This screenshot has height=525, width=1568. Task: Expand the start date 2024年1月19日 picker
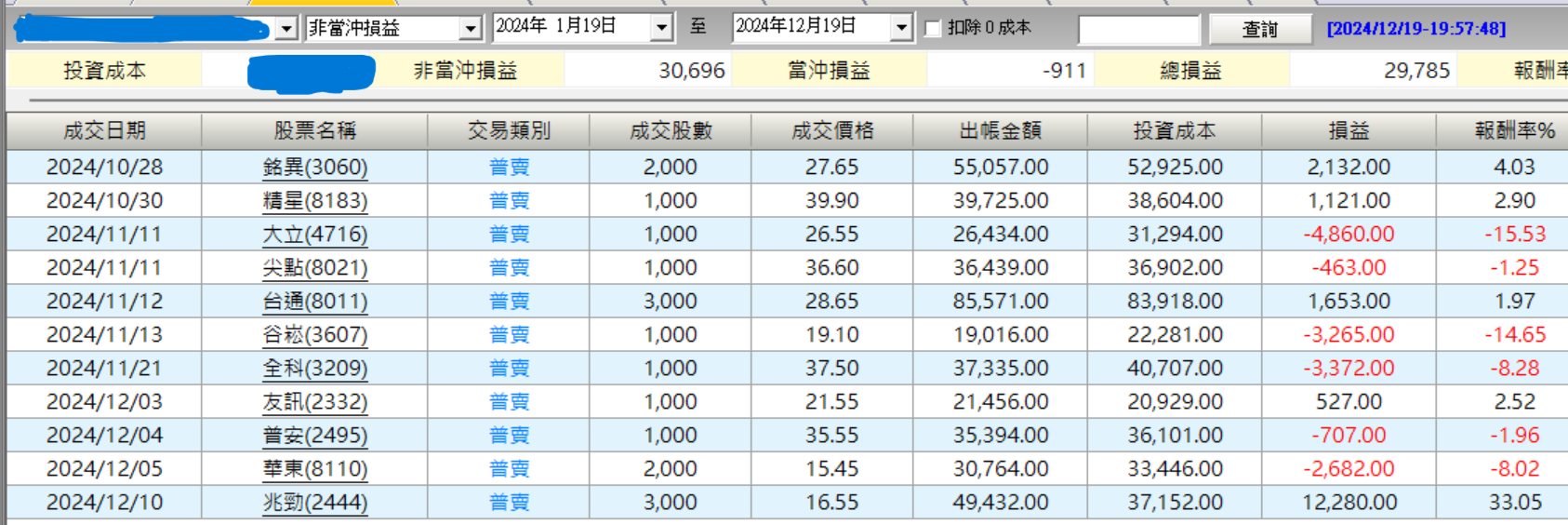click(x=661, y=28)
